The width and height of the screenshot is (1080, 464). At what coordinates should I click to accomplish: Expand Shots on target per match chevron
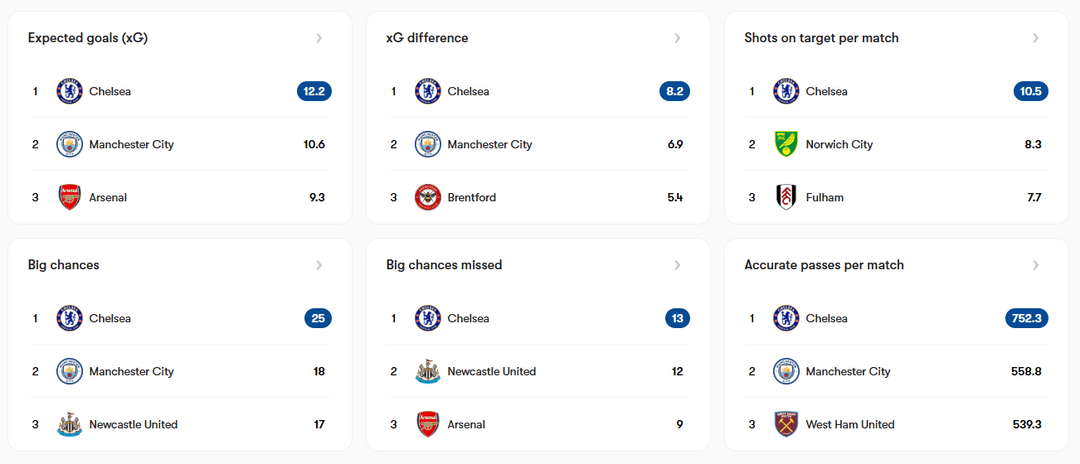(1035, 38)
